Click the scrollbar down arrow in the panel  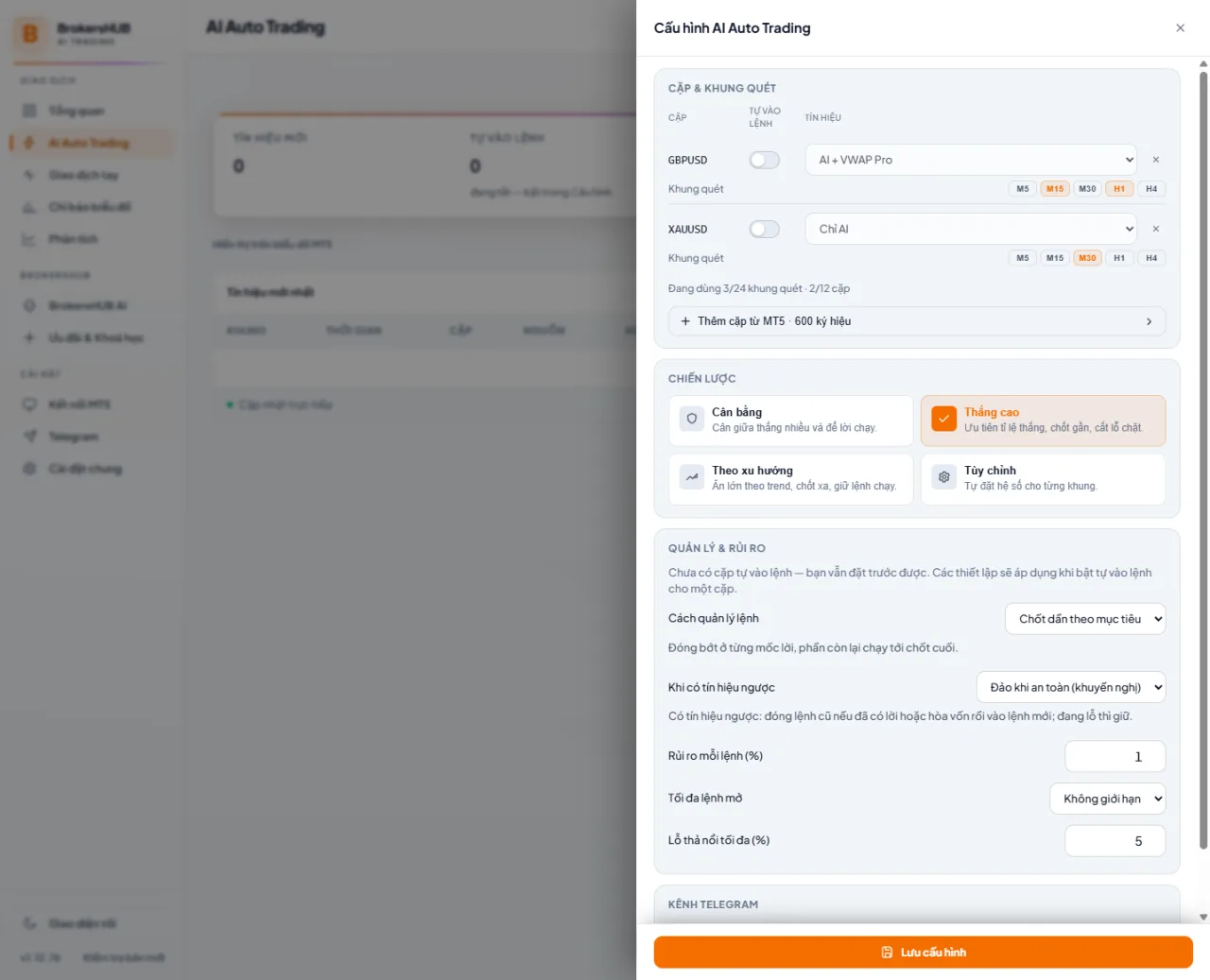click(x=1203, y=917)
